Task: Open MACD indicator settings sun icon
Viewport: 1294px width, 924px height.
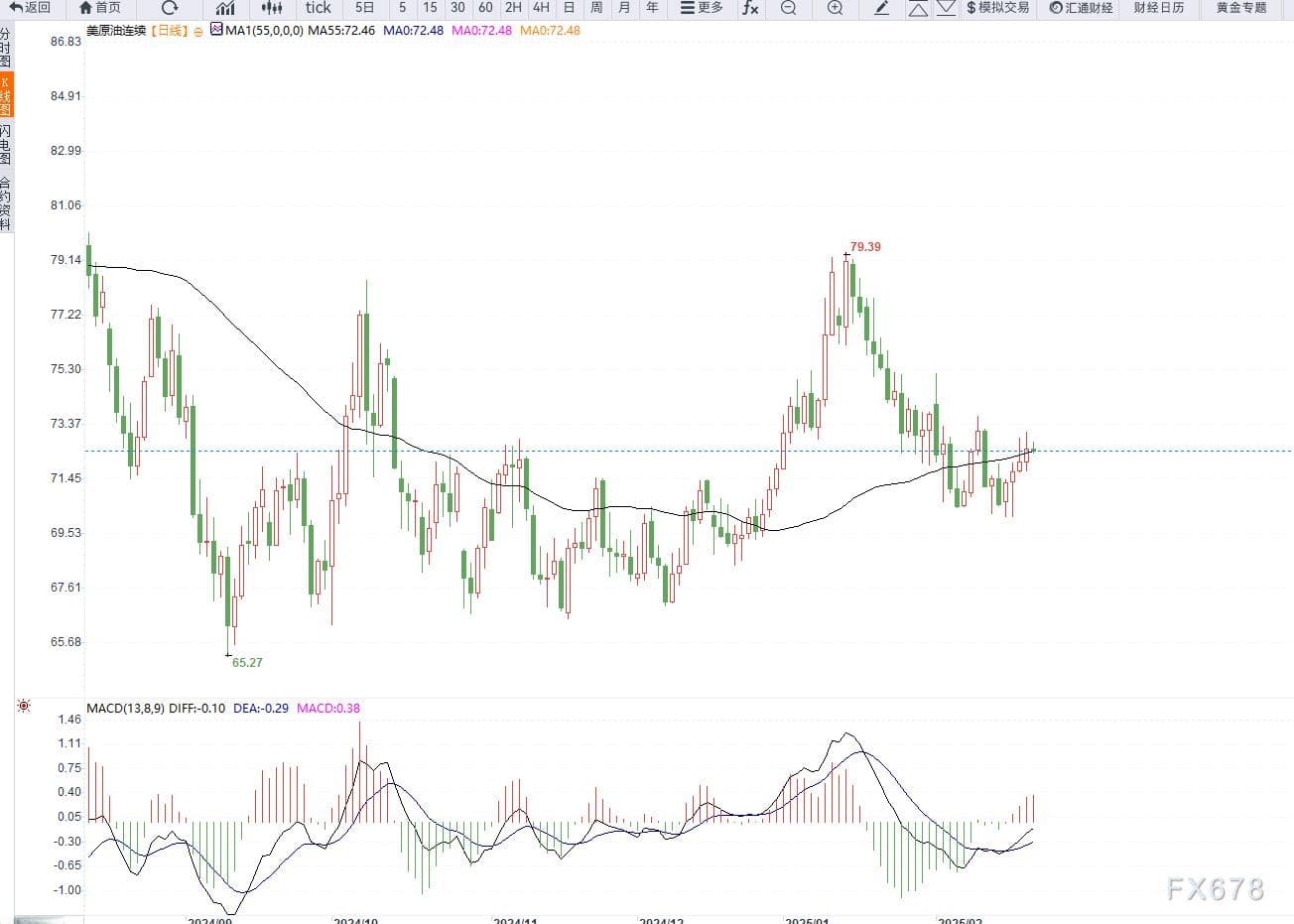Action: [x=24, y=707]
